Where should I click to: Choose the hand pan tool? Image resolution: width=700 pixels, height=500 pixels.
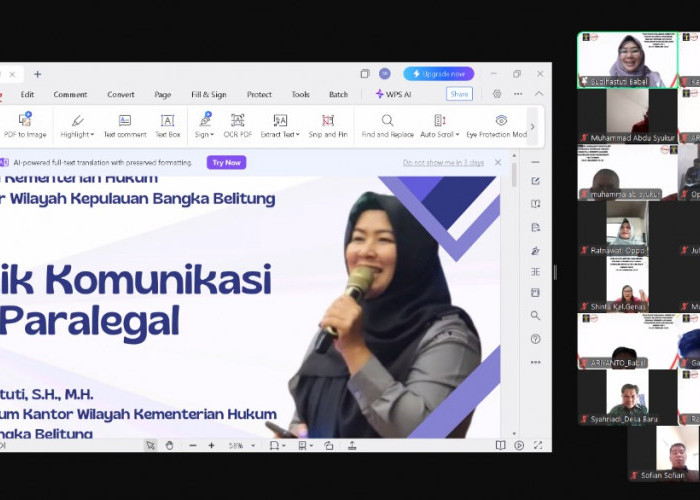(x=169, y=445)
